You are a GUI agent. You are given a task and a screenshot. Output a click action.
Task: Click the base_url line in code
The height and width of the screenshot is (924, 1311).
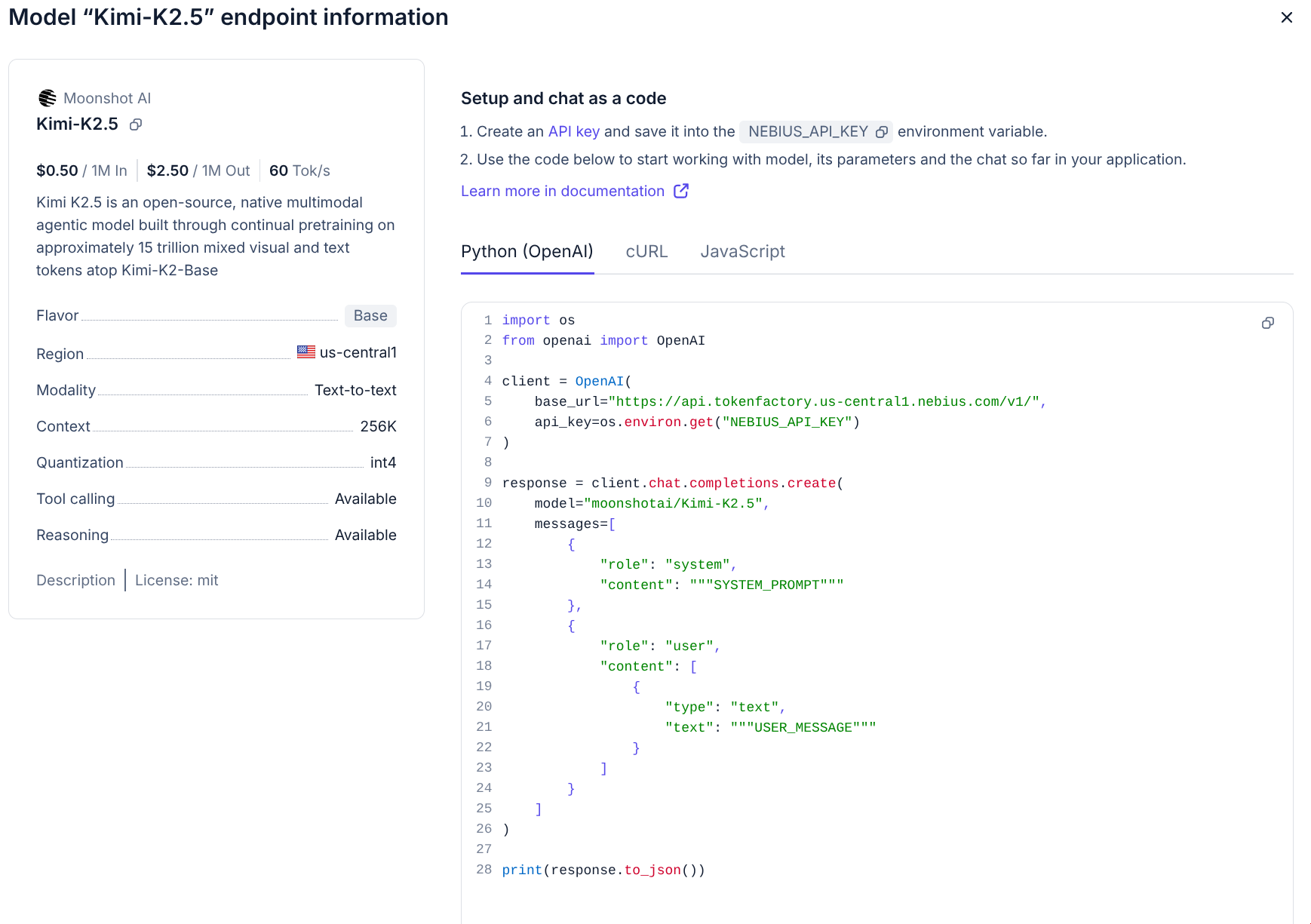789,401
